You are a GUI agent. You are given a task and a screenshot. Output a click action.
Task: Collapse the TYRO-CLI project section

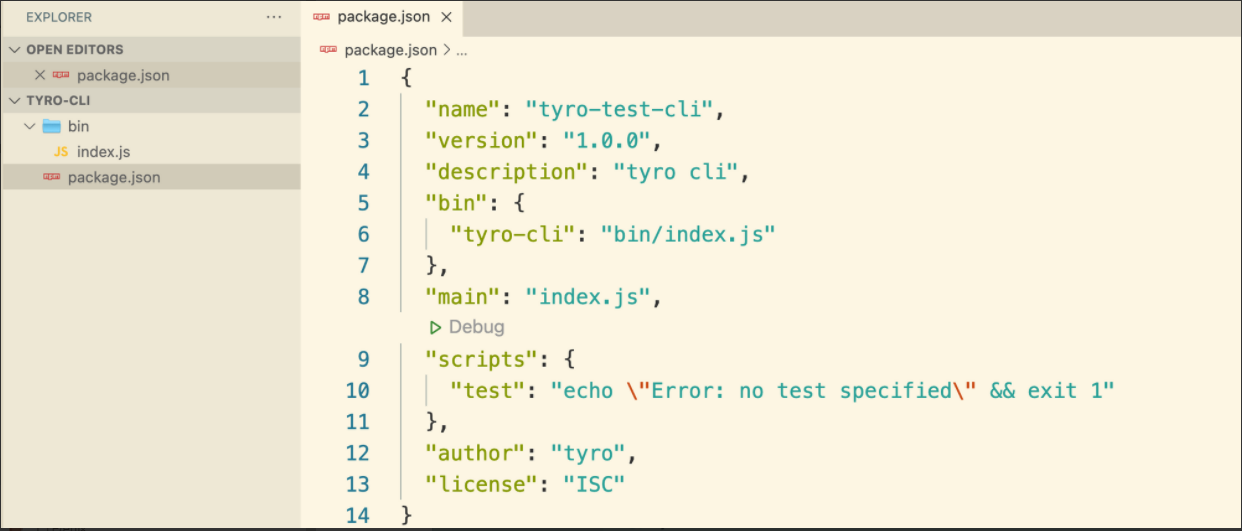(x=14, y=101)
